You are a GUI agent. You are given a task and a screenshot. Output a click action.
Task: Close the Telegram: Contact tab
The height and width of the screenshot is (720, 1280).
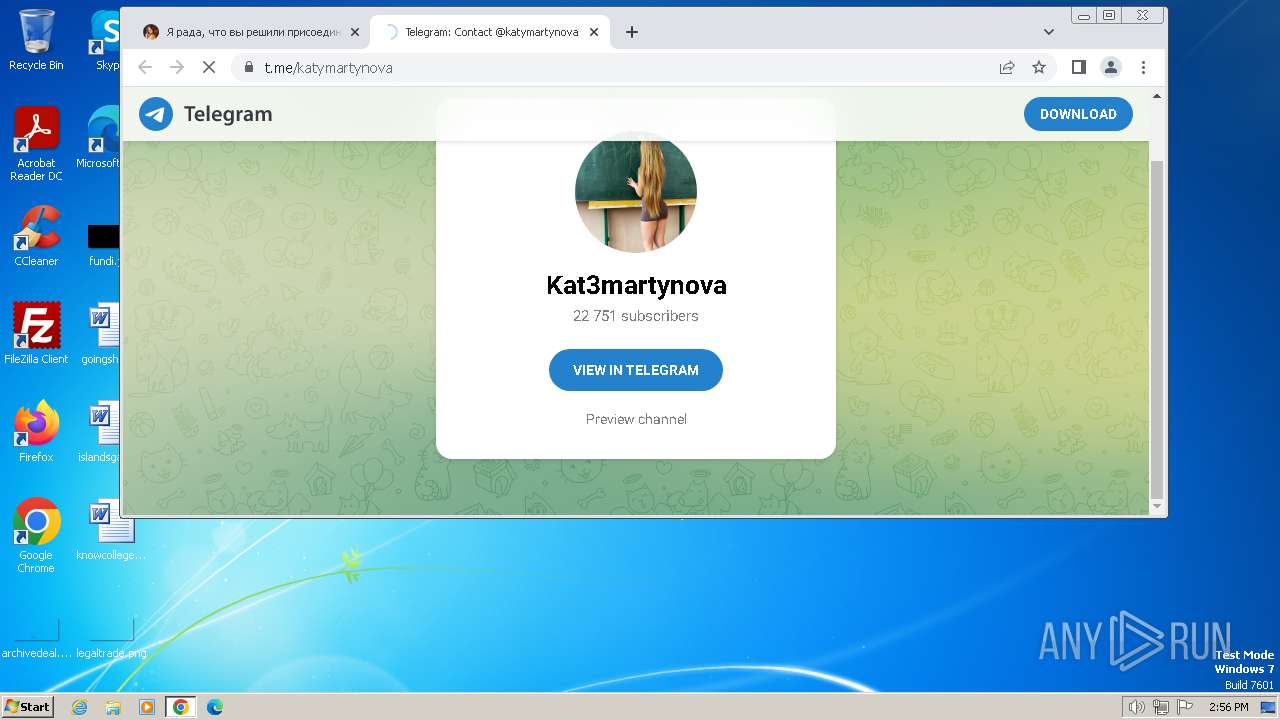594,32
